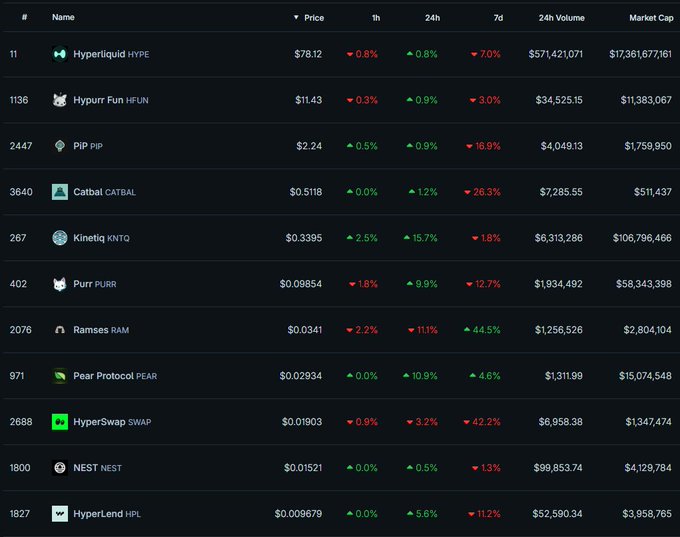This screenshot has height=537, width=680.
Task: Open the Catbal coin link
Action: point(104,192)
